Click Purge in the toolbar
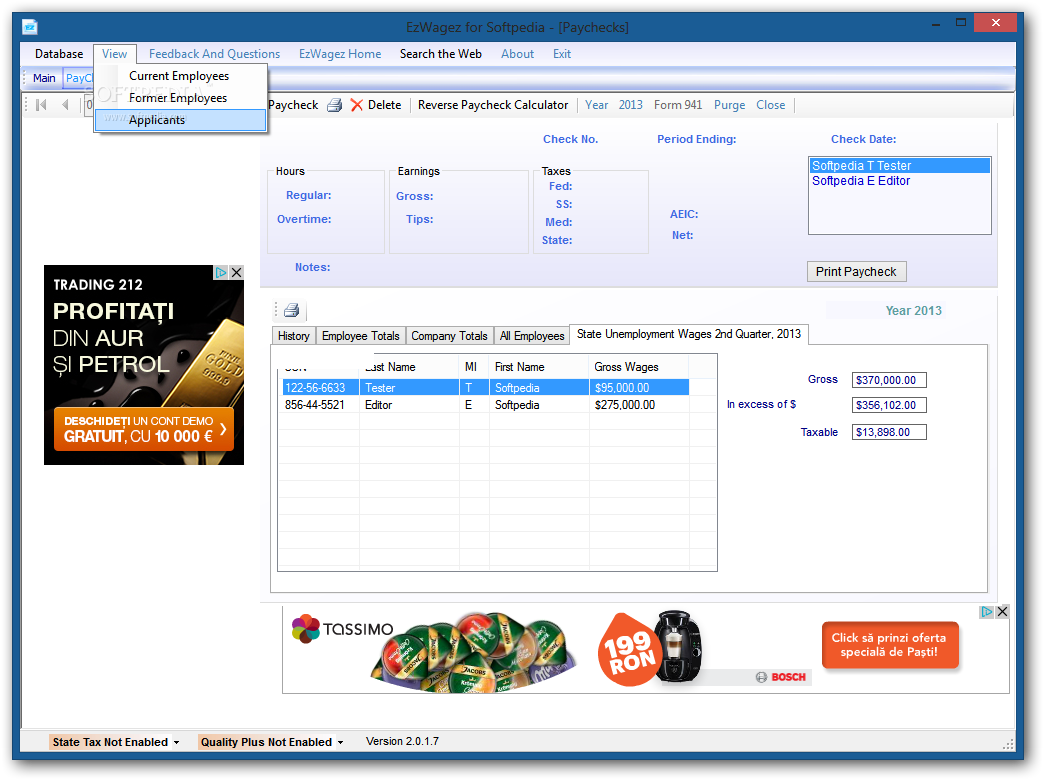 [729, 105]
